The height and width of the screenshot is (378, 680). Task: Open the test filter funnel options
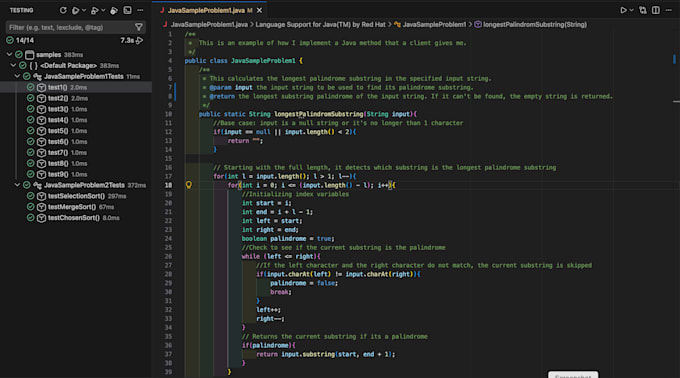(139, 27)
